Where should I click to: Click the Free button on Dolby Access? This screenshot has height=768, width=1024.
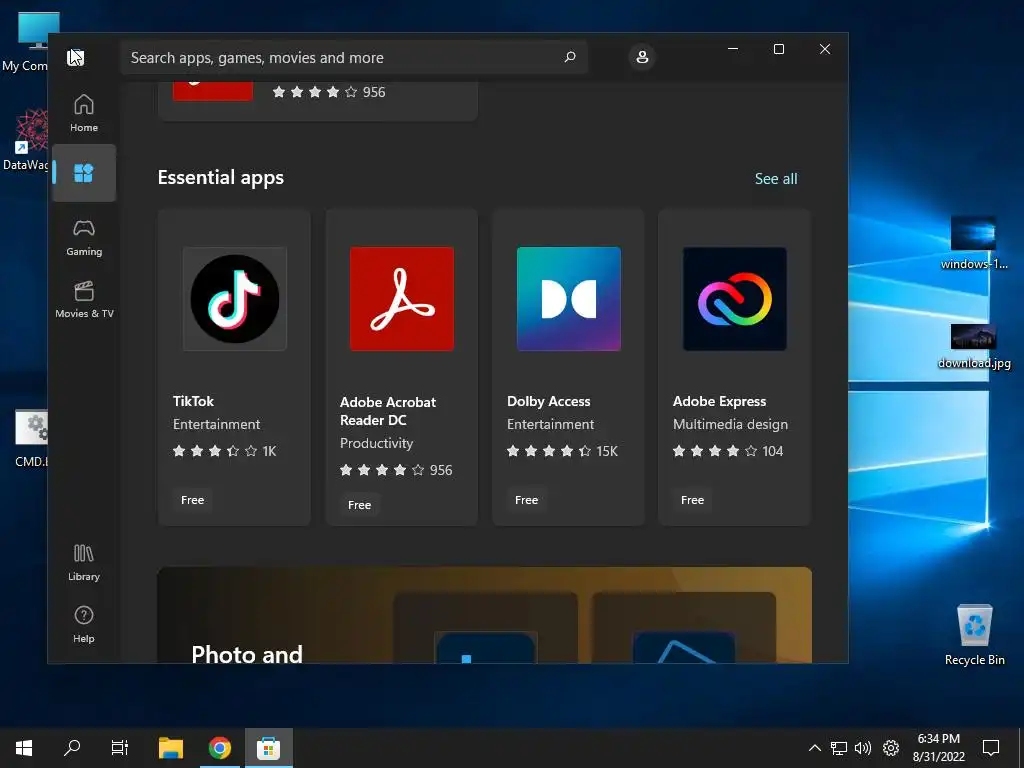coord(526,500)
